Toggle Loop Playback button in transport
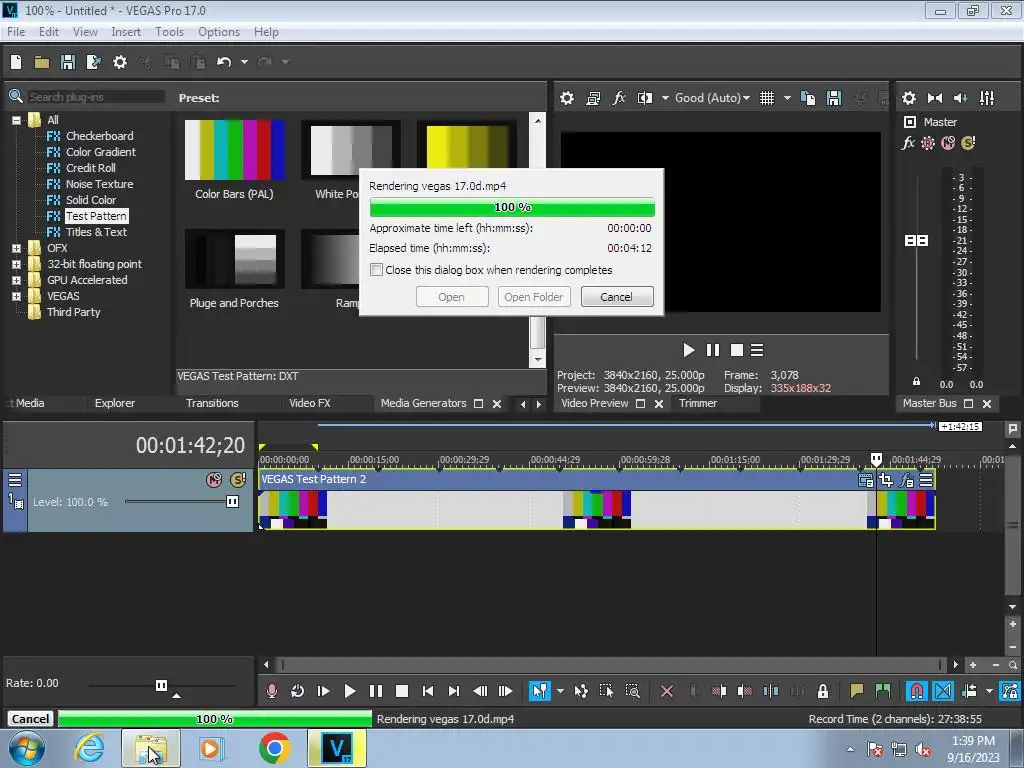Image resolution: width=1024 pixels, height=768 pixels. (x=297, y=691)
